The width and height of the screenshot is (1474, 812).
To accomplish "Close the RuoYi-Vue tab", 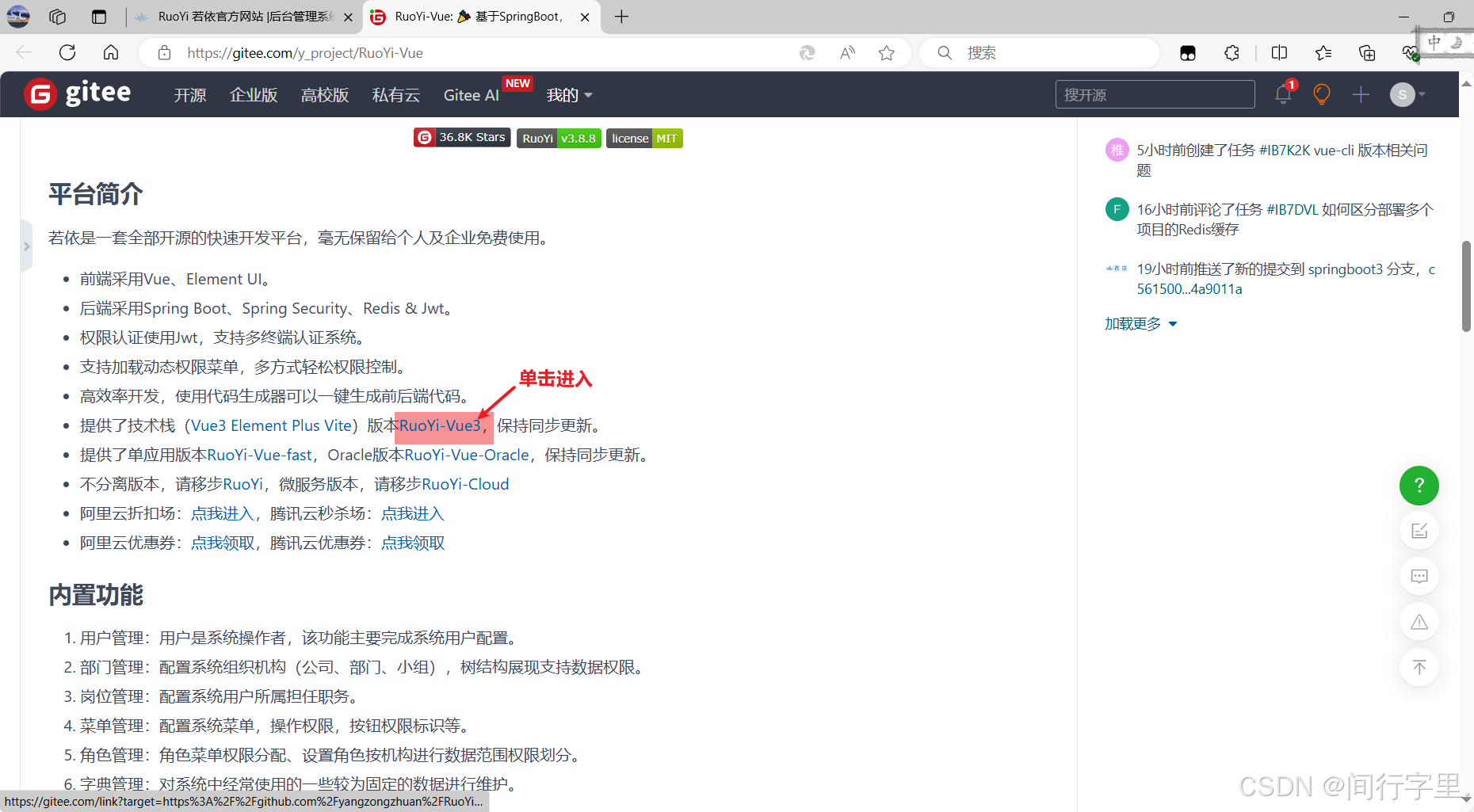I will (x=585, y=17).
